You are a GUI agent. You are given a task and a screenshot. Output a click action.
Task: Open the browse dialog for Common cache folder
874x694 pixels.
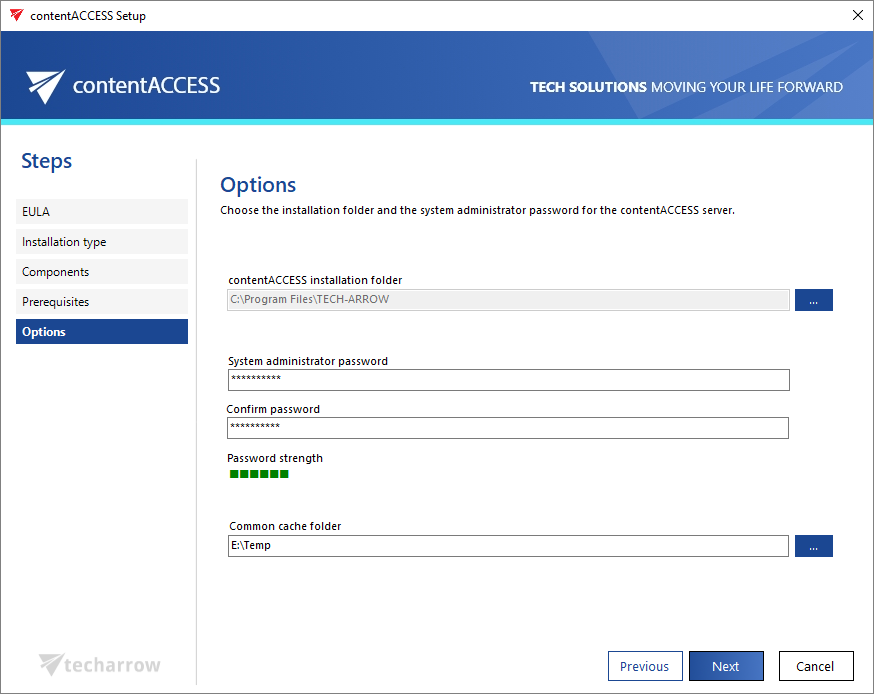813,545
